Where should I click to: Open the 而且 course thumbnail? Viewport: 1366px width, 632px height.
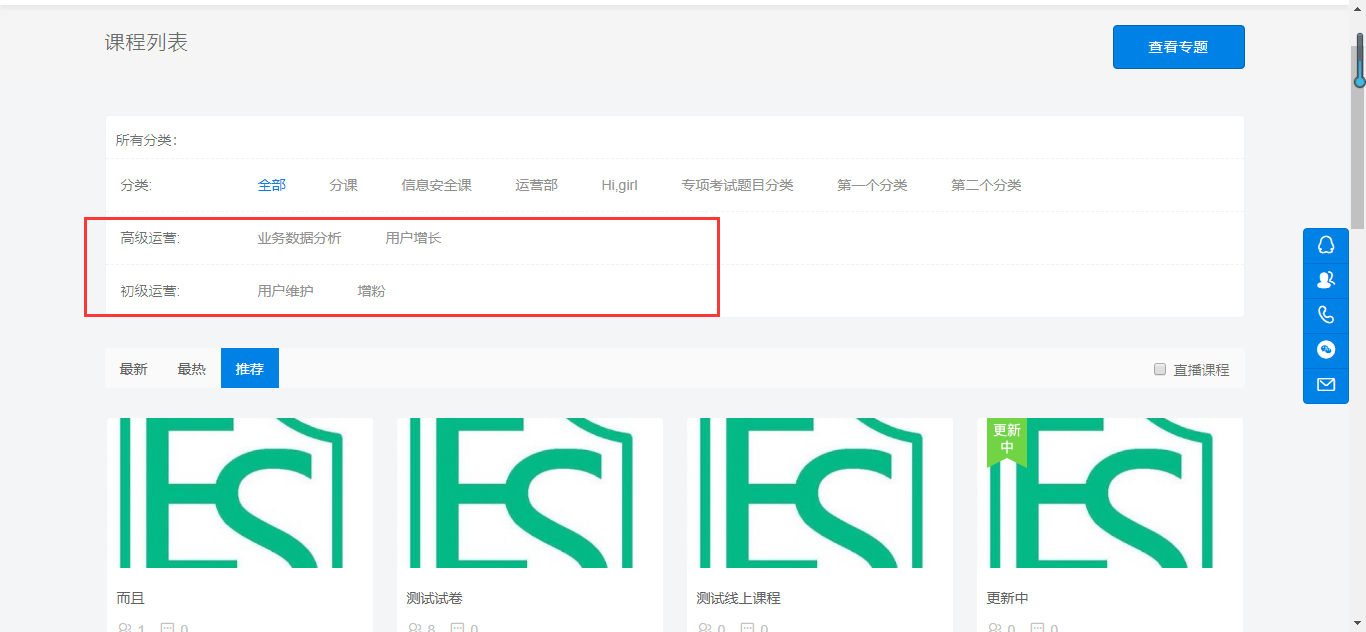point(240,493)
